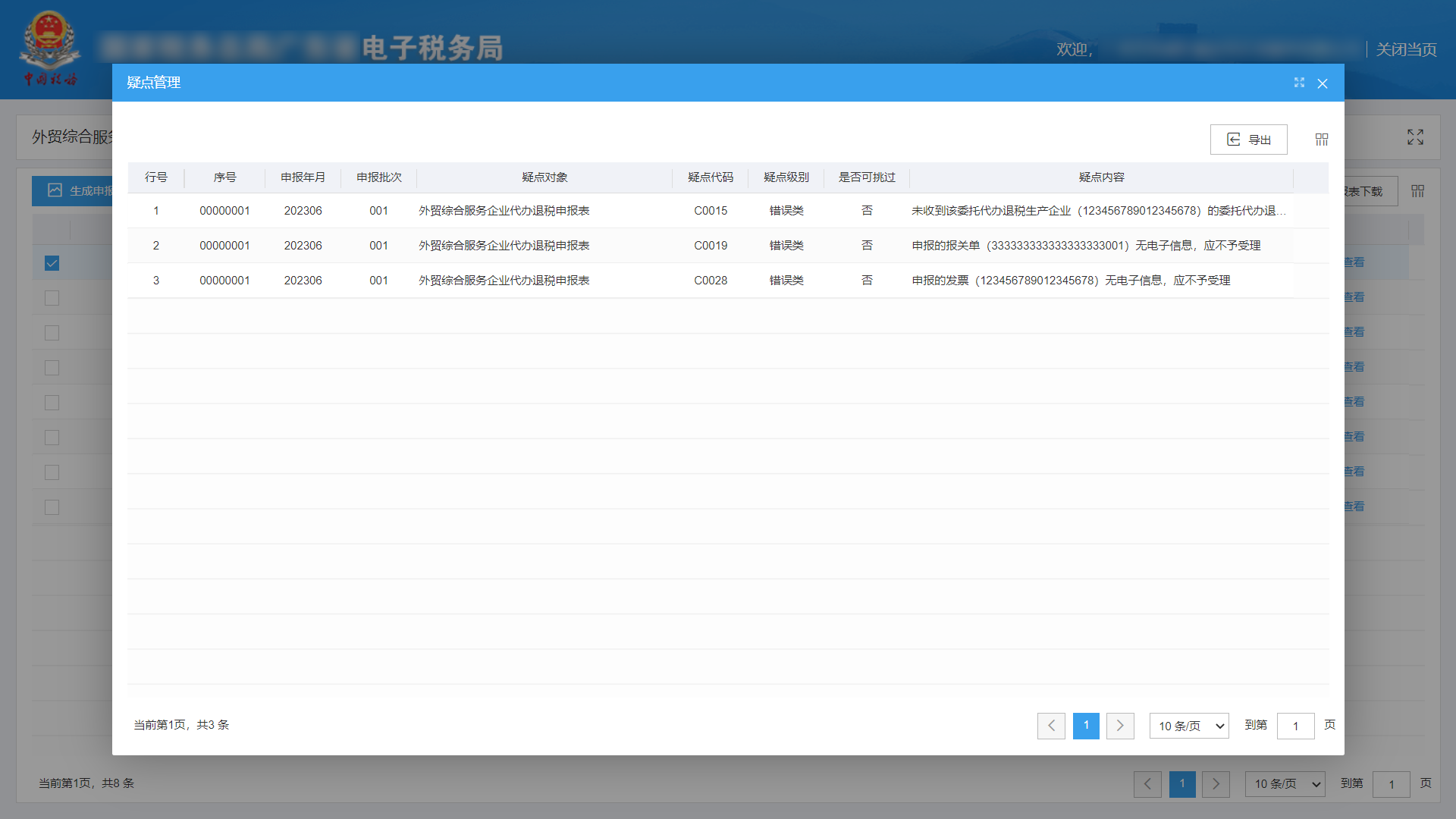This screenshot has height=819, width=1456.
Task: Click dialog page jump input field
Action: 1295,726
